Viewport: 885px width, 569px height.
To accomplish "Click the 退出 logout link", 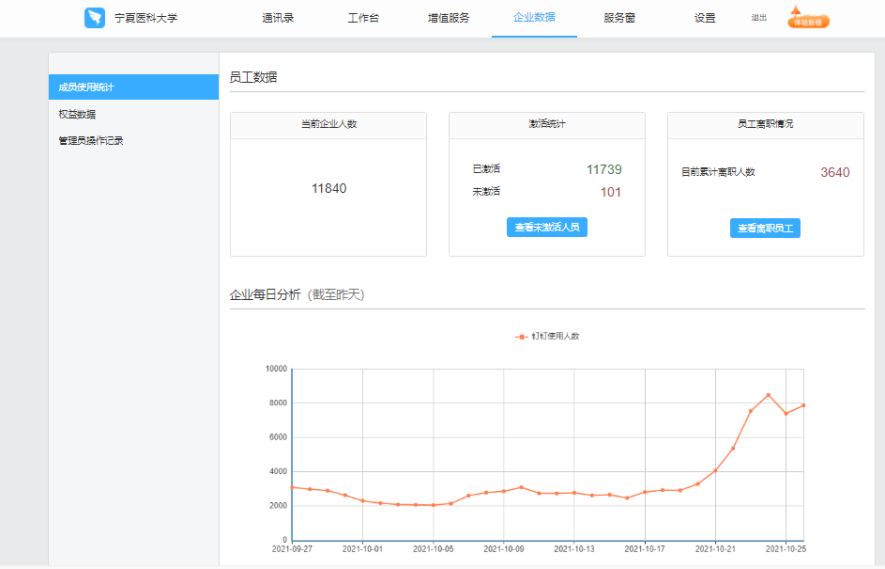I will [x=759, y=18].
